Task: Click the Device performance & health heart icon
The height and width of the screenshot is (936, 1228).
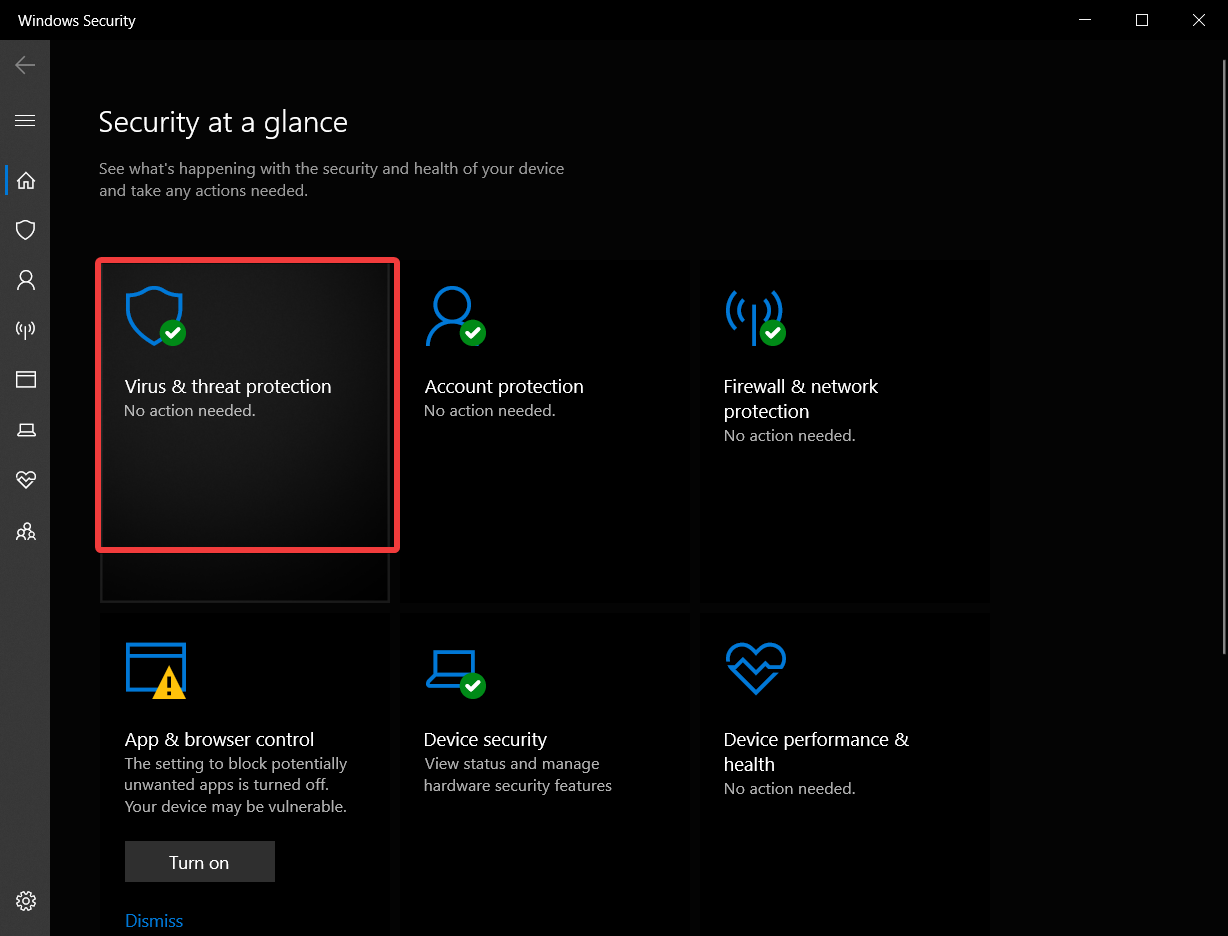Action: pos(755,668)
